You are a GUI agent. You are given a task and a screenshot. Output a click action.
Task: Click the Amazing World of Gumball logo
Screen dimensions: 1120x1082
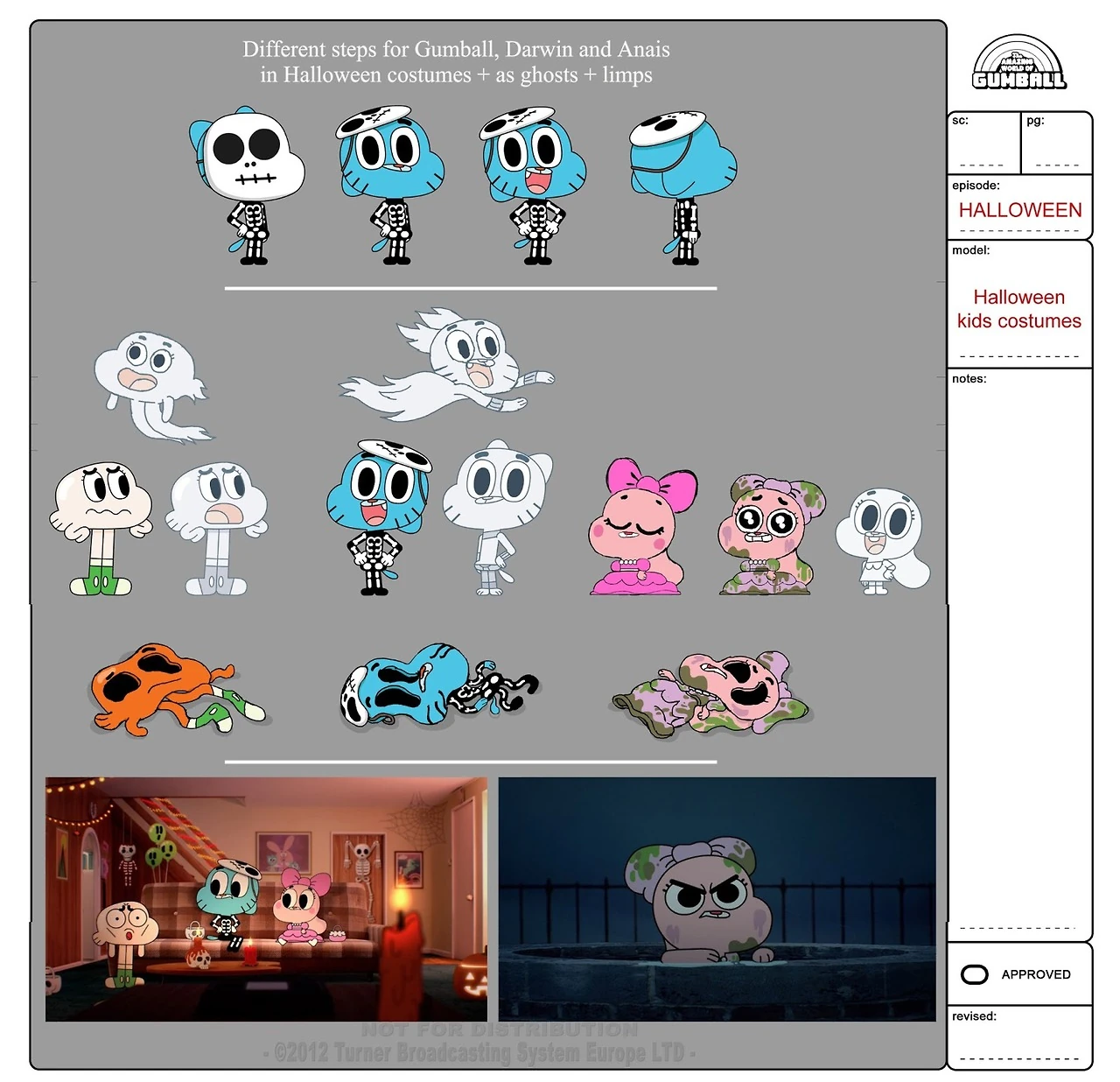1018,63
